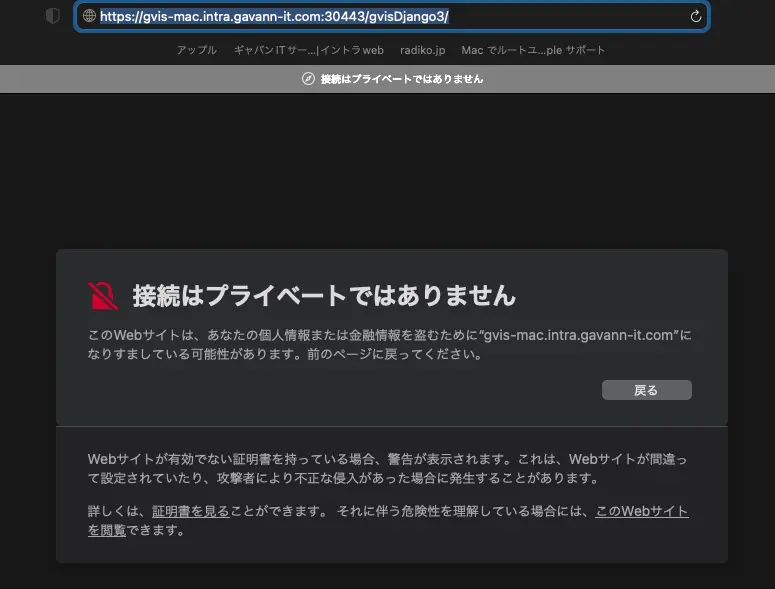Viewport: 775px width, 589px height.
Task: Click the compass icon in the gray banner
Action: tap(308, 79)
